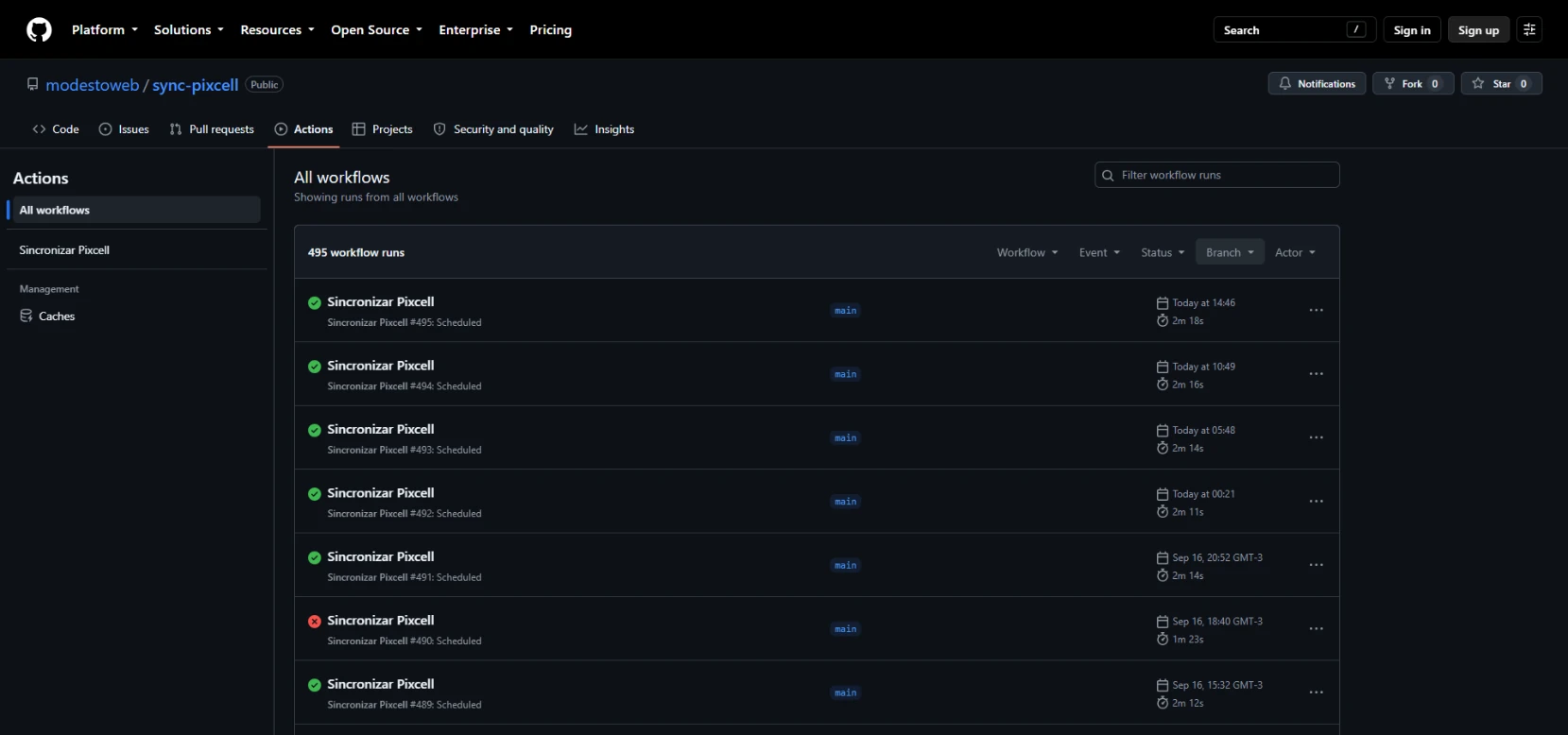Open the sync-pixcell repository link

[x=196, y=85]
